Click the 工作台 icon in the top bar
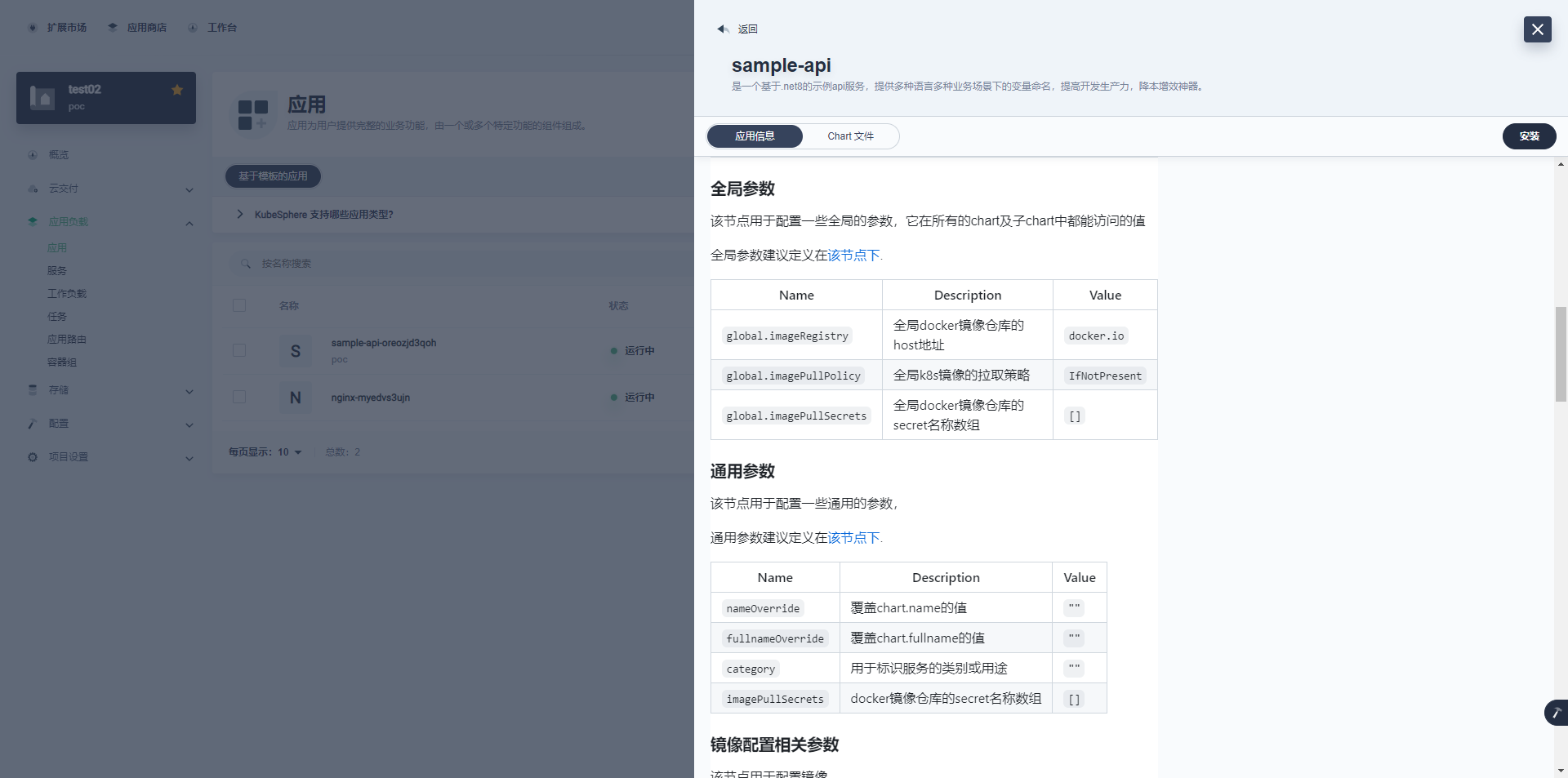 coord(193,28)
